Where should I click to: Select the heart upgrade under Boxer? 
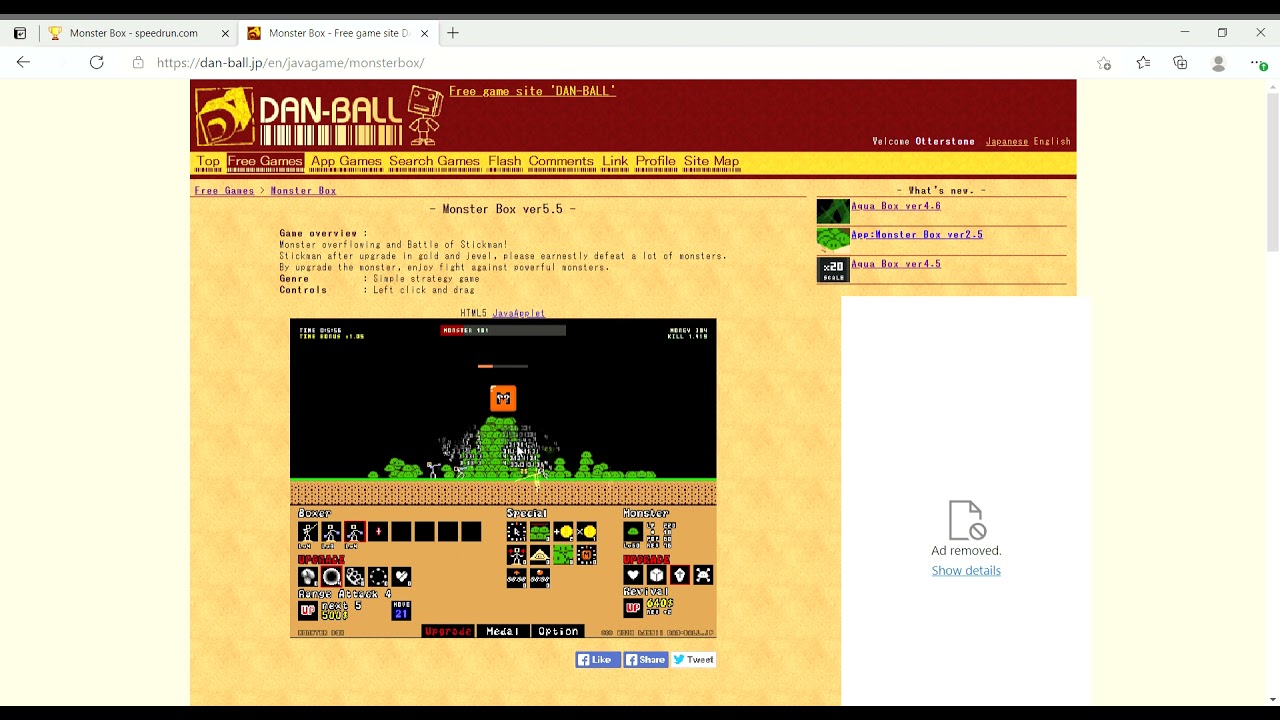point(401,577)
